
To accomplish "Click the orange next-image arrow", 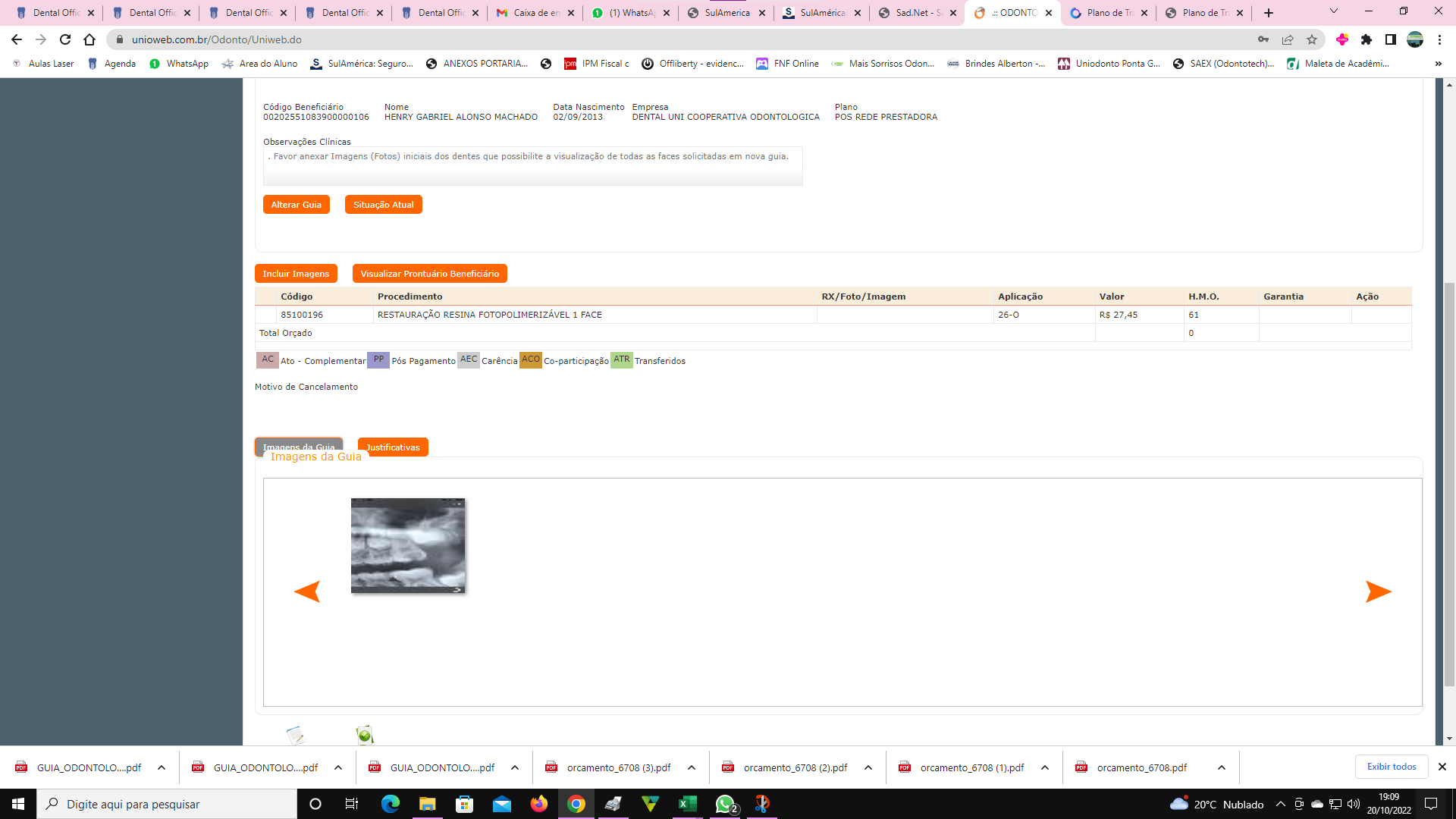I will 1378,591.
